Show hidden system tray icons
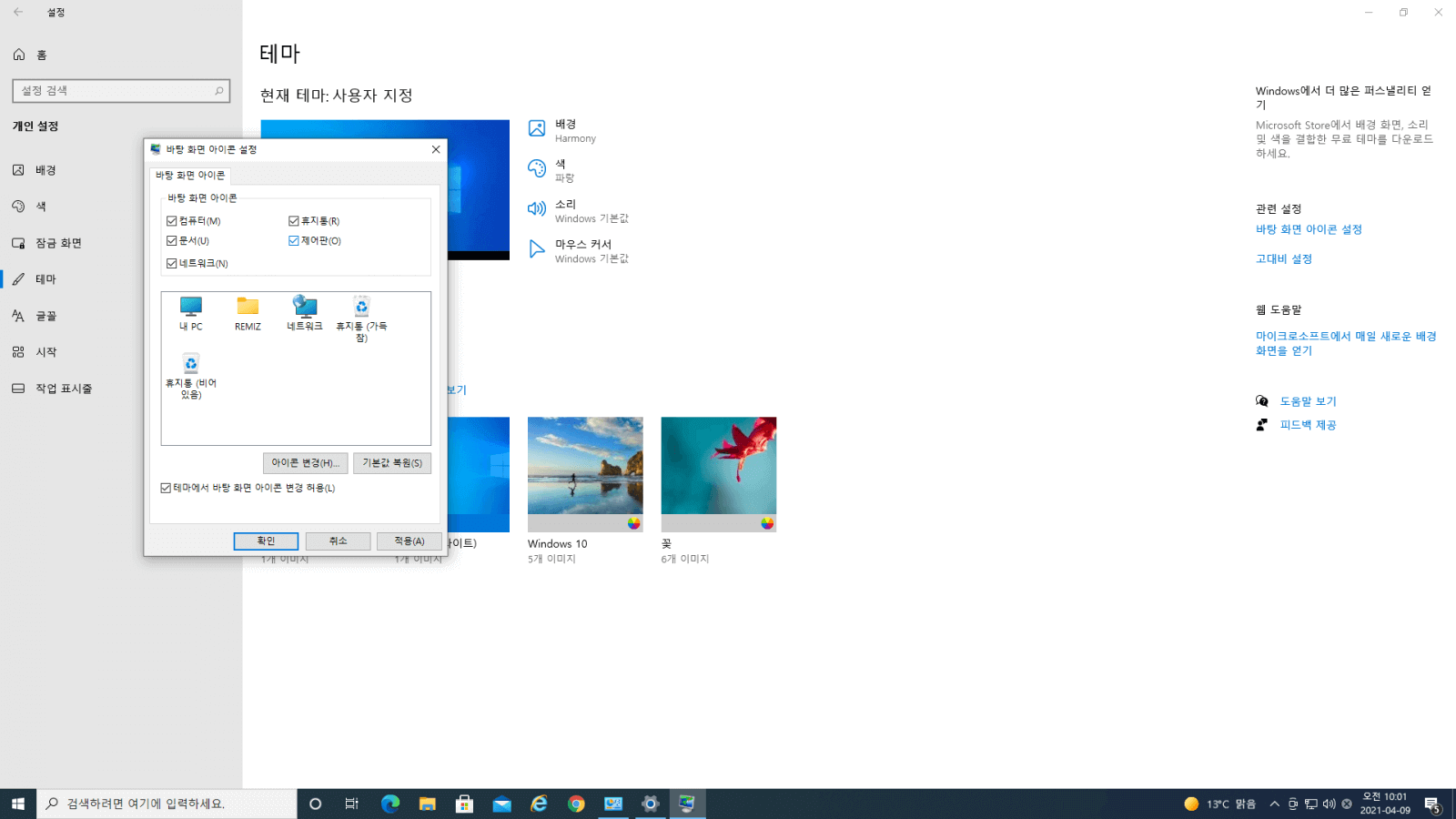This screenshot has width=1456, height=819. pos(1274,804)
